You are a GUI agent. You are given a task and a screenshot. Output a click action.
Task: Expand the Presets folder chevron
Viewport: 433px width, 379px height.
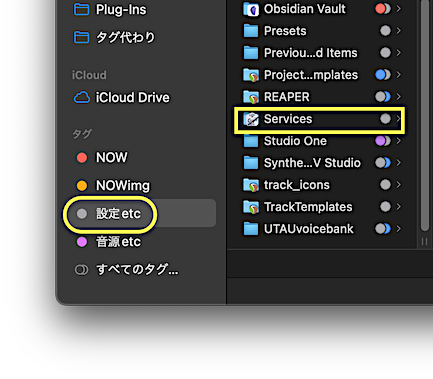click(398, 31)
